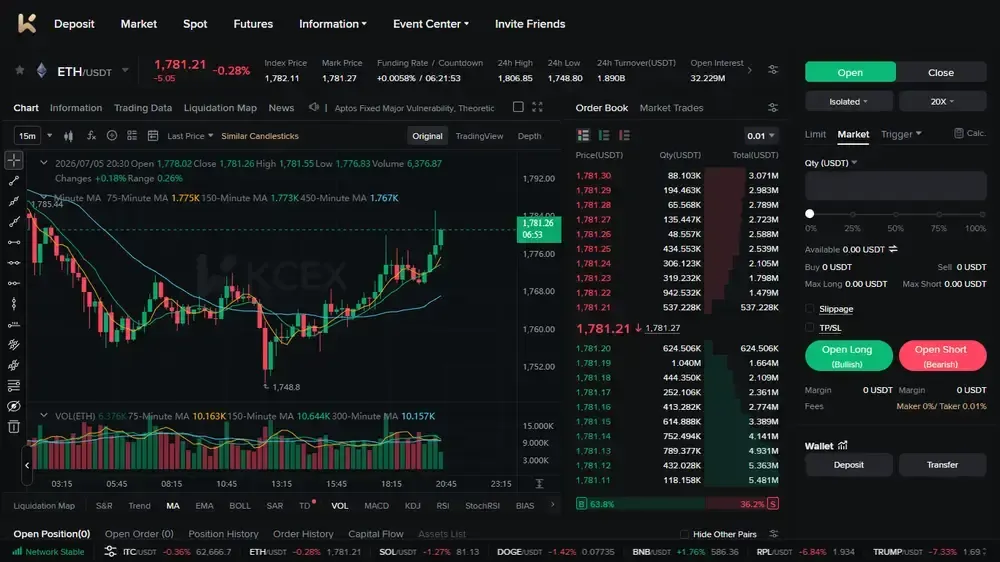Click the wallet Deposit button
The width and height of the screenshot is (1000, 562).
[x=849, y=464]
